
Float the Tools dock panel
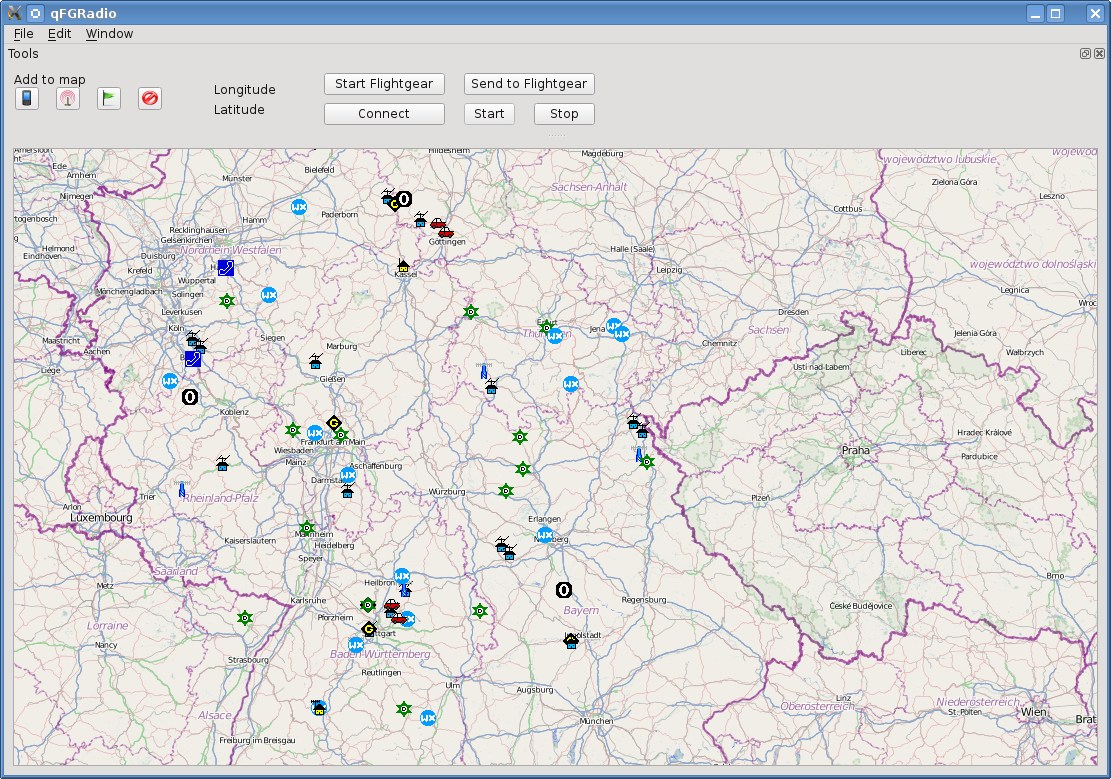pyautogui.click(x=1085, y=54)
